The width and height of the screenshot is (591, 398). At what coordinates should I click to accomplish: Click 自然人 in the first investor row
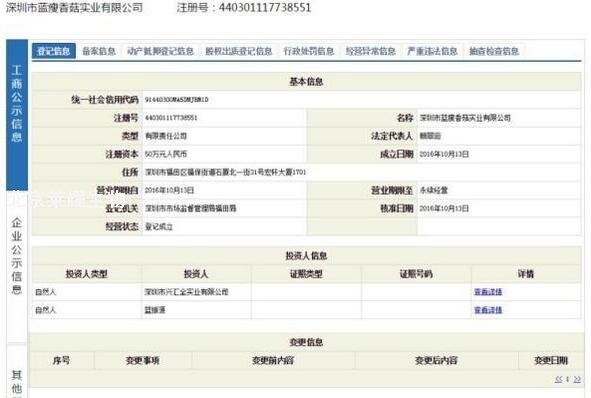[x=46, y=292]
